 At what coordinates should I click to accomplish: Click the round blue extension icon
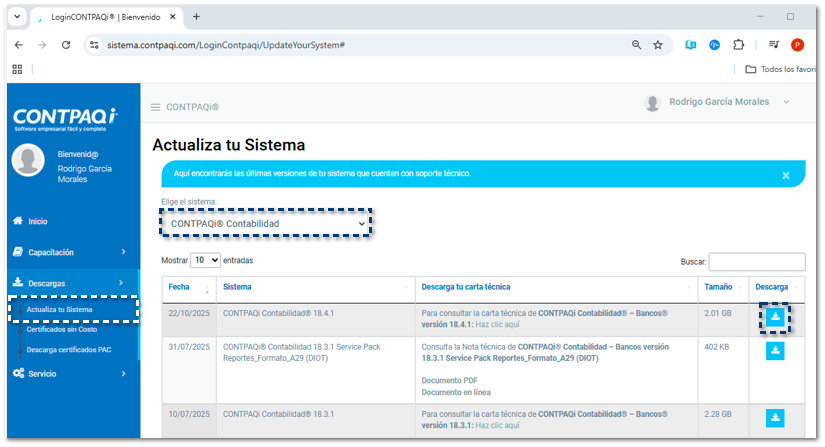click(715, 45)
